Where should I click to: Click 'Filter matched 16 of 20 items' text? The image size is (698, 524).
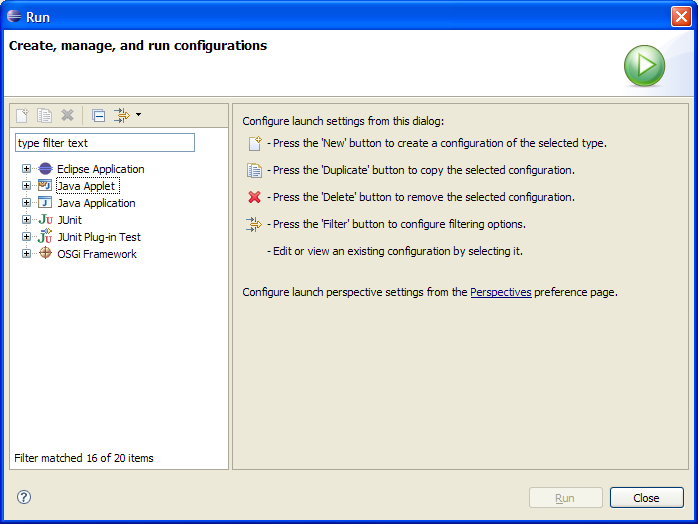(x=84, y=458)
